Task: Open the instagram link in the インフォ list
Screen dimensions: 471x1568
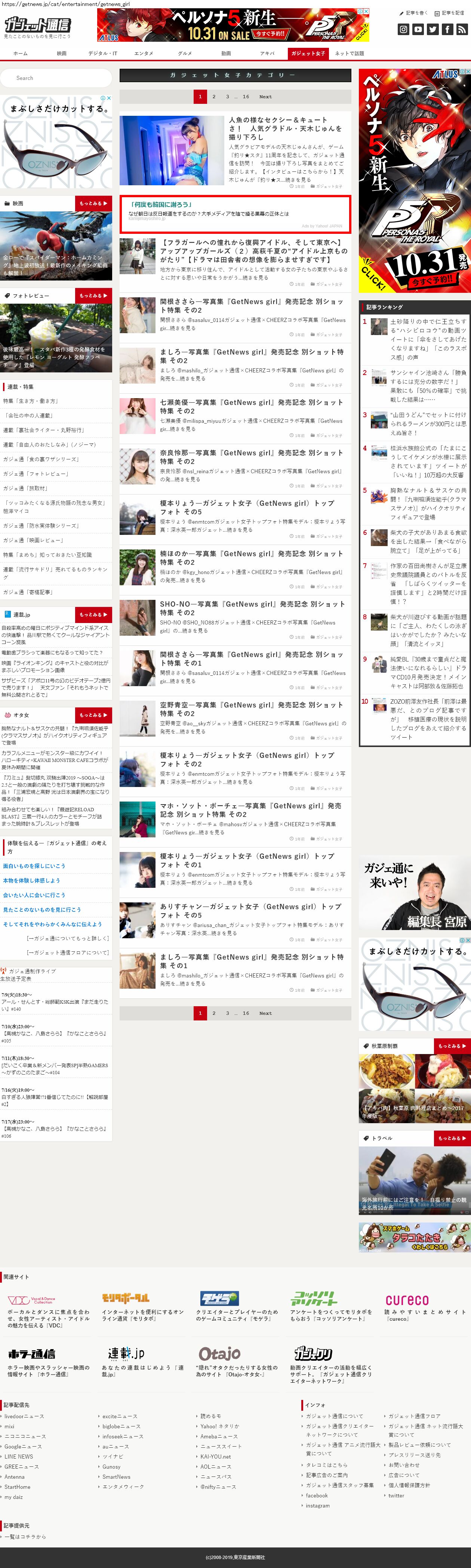Action: pos(317,1505)
